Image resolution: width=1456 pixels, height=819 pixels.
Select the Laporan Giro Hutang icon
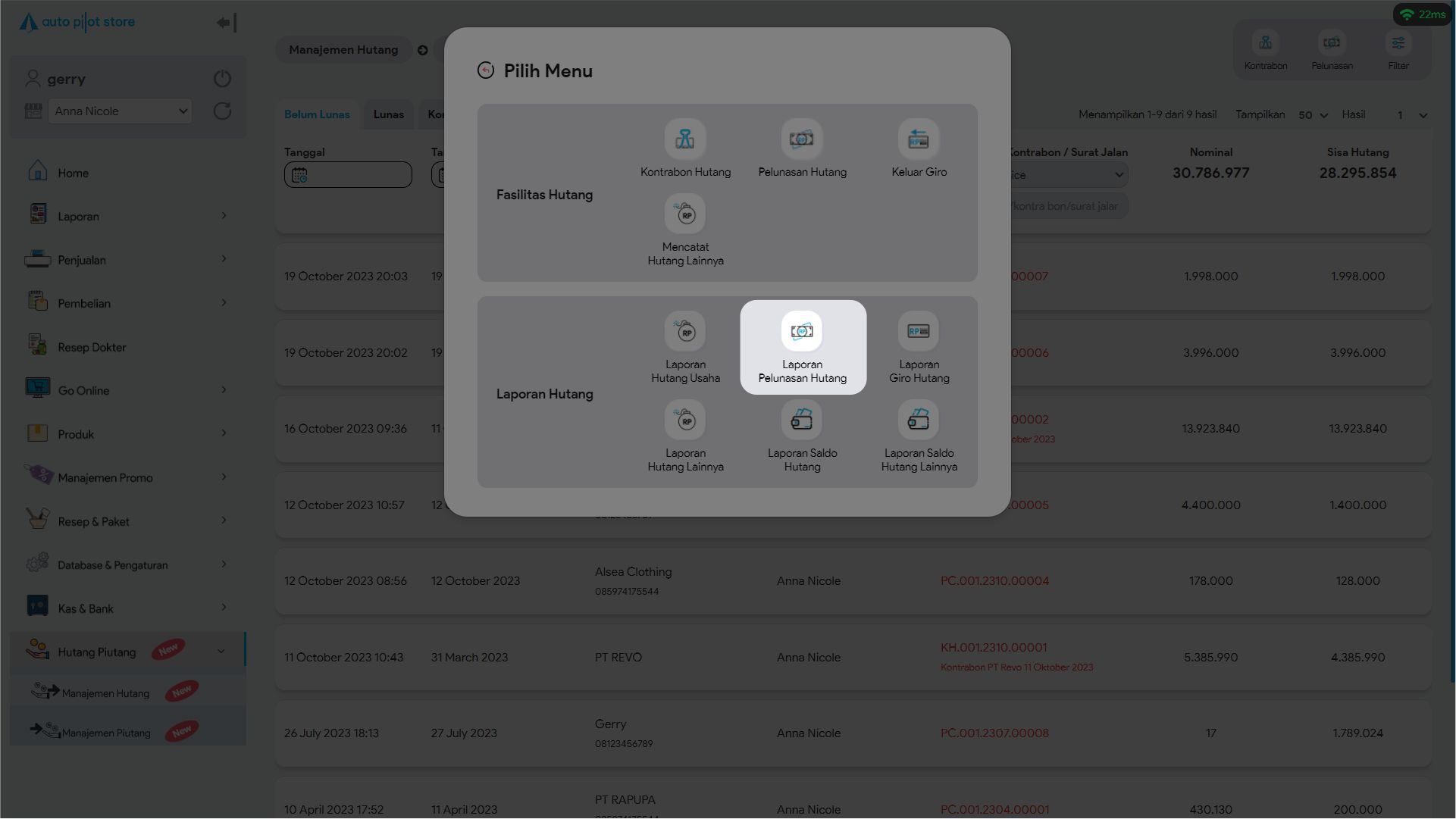point(919,332)
